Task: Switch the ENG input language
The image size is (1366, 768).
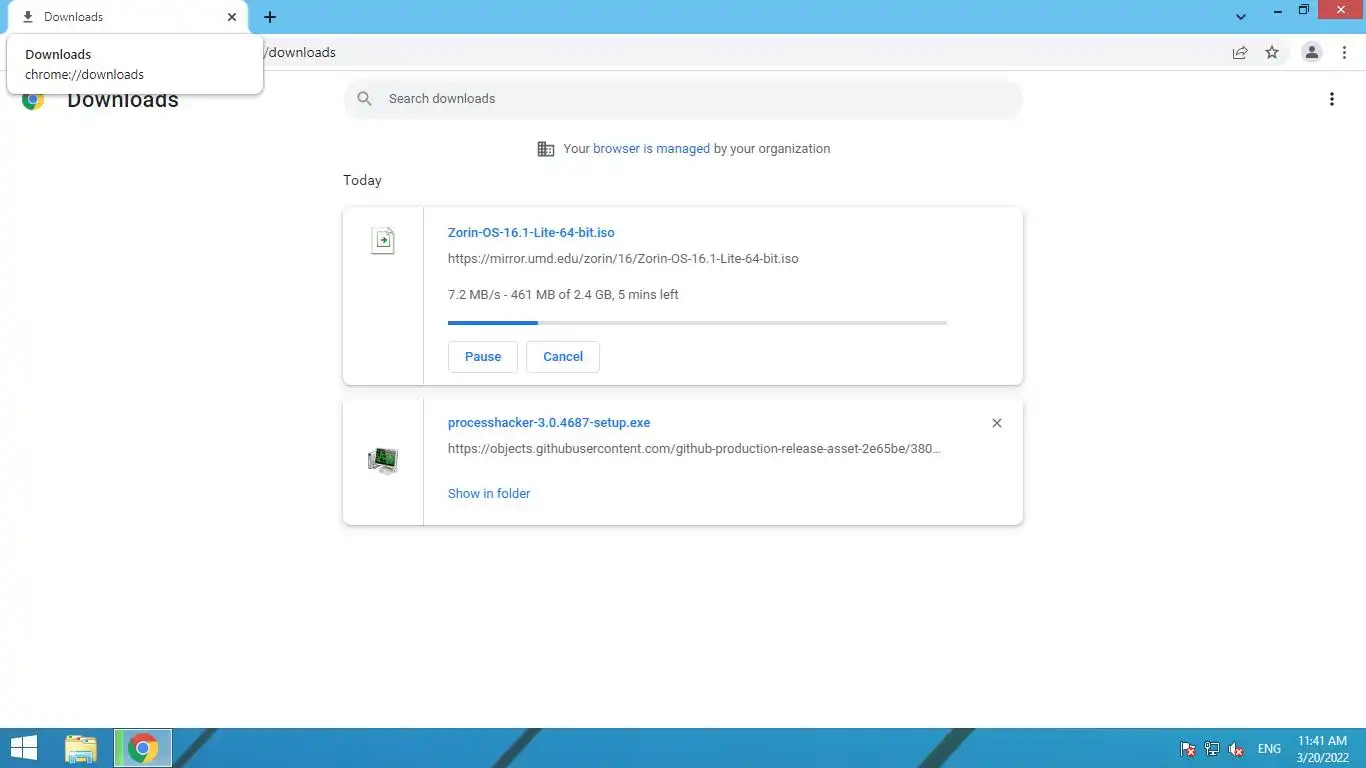Action: [x=1269, y=749]
